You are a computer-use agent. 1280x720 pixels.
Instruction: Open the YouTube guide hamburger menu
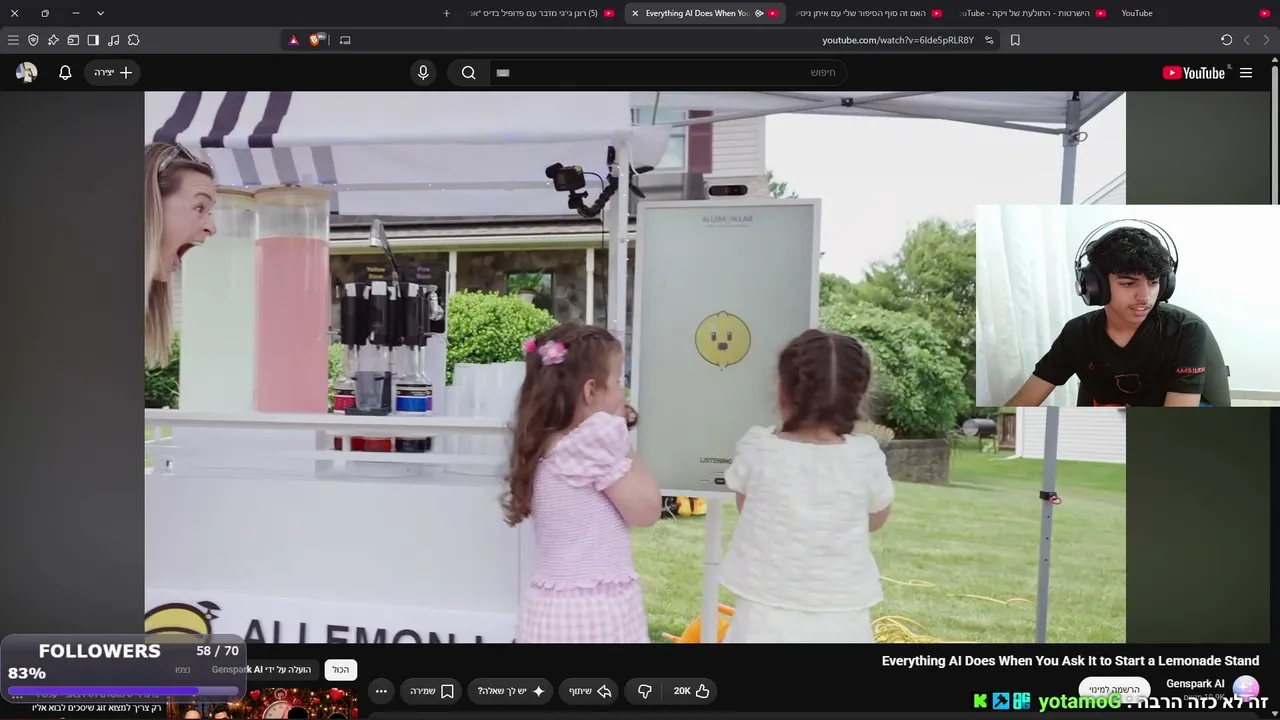(1246, 73)
